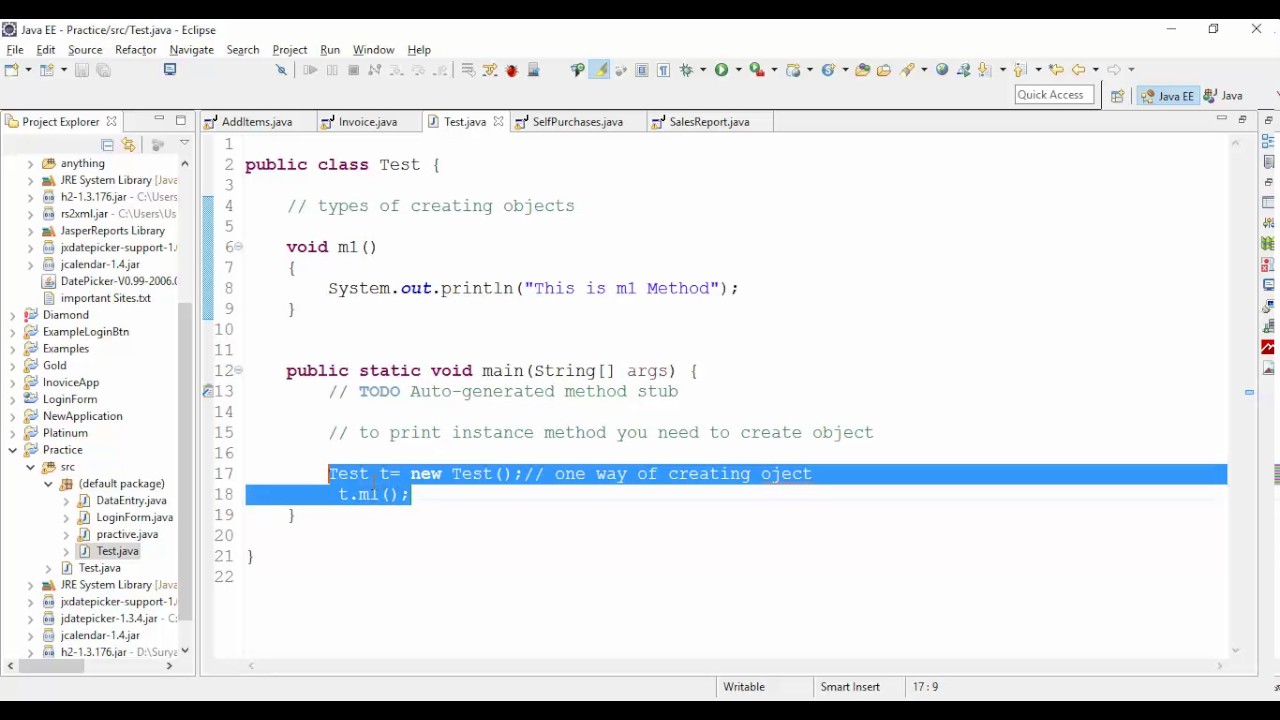Collapse the (default package) node
Image resolution: width=1280 pixels, height=720 pixels.
click(x=49, y=484)
